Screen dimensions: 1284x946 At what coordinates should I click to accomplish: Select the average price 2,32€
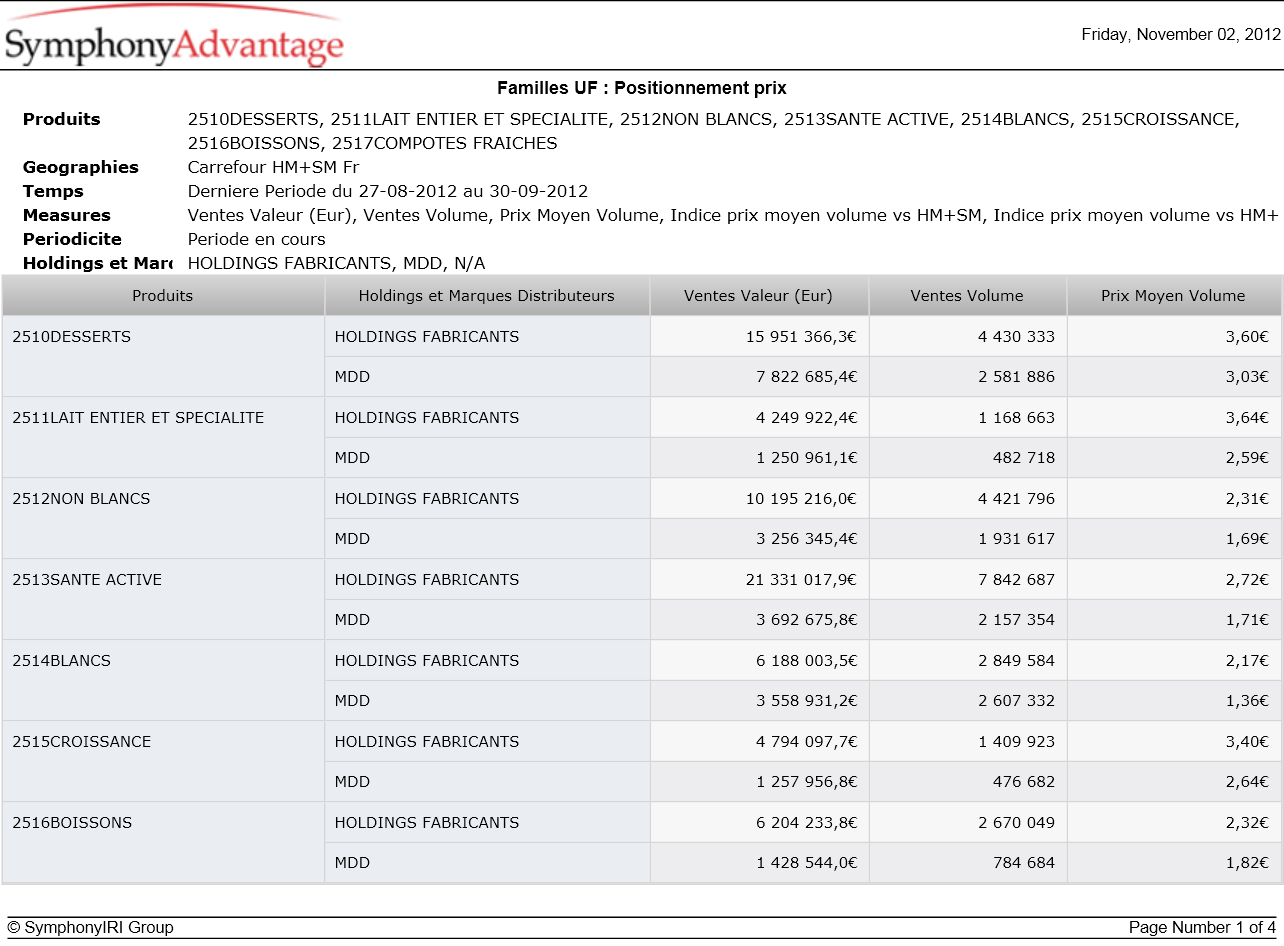[1247, 823]
